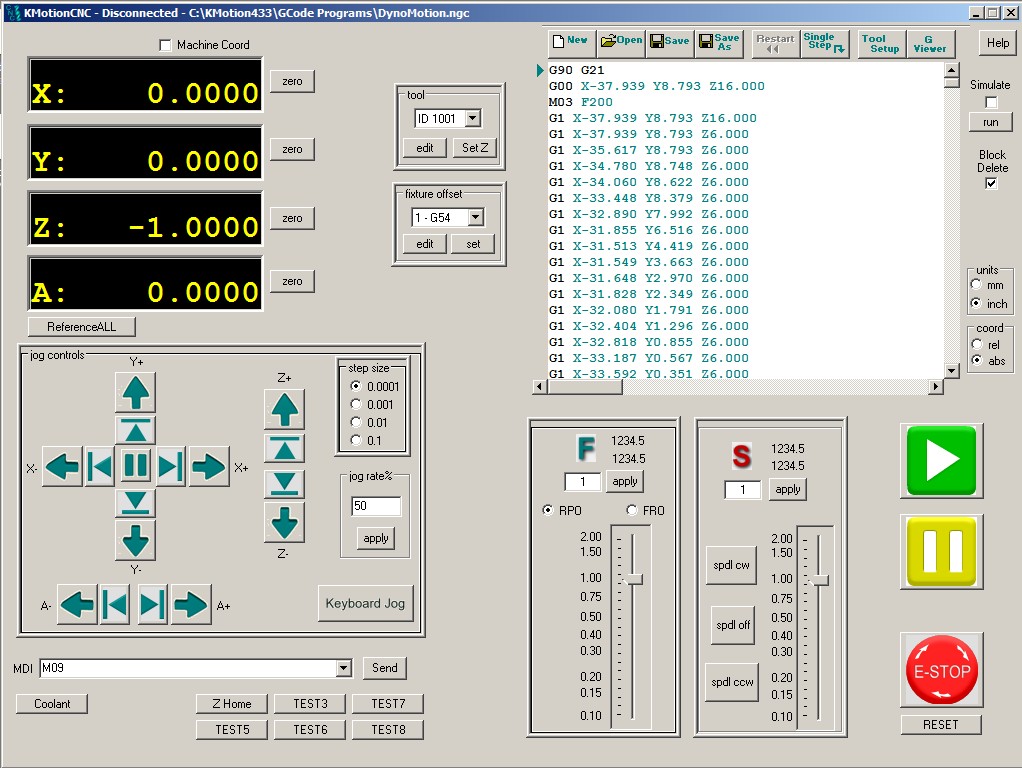
Task: Click the Z- jog down arrow
Action: [284, 522]
